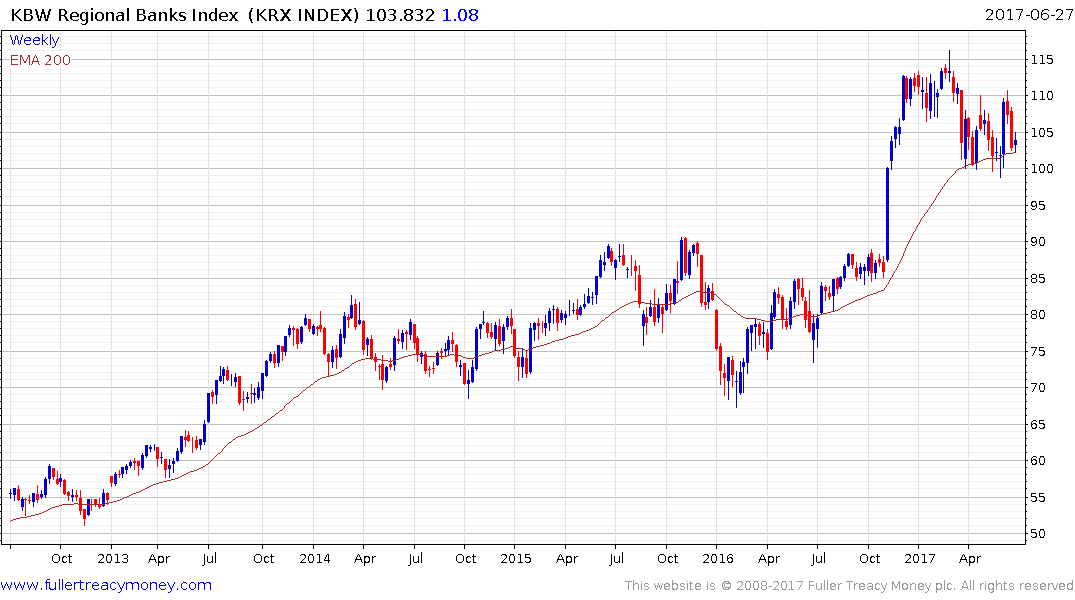
Task: Click the copyright notice 'Fuller Treacy Money plc'
Action: (882, 586)
